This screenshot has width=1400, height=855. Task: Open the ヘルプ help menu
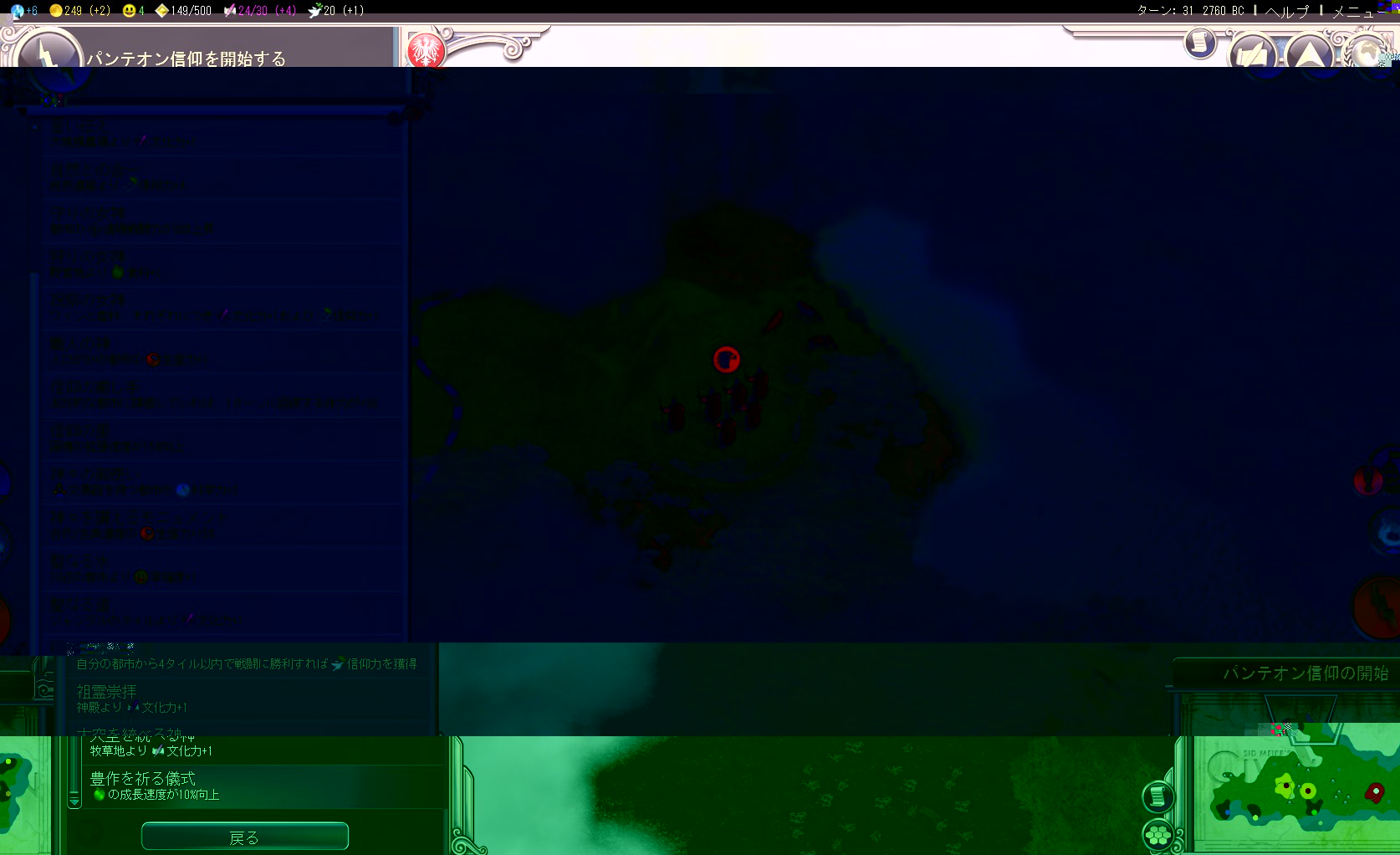click(1286, 11)
